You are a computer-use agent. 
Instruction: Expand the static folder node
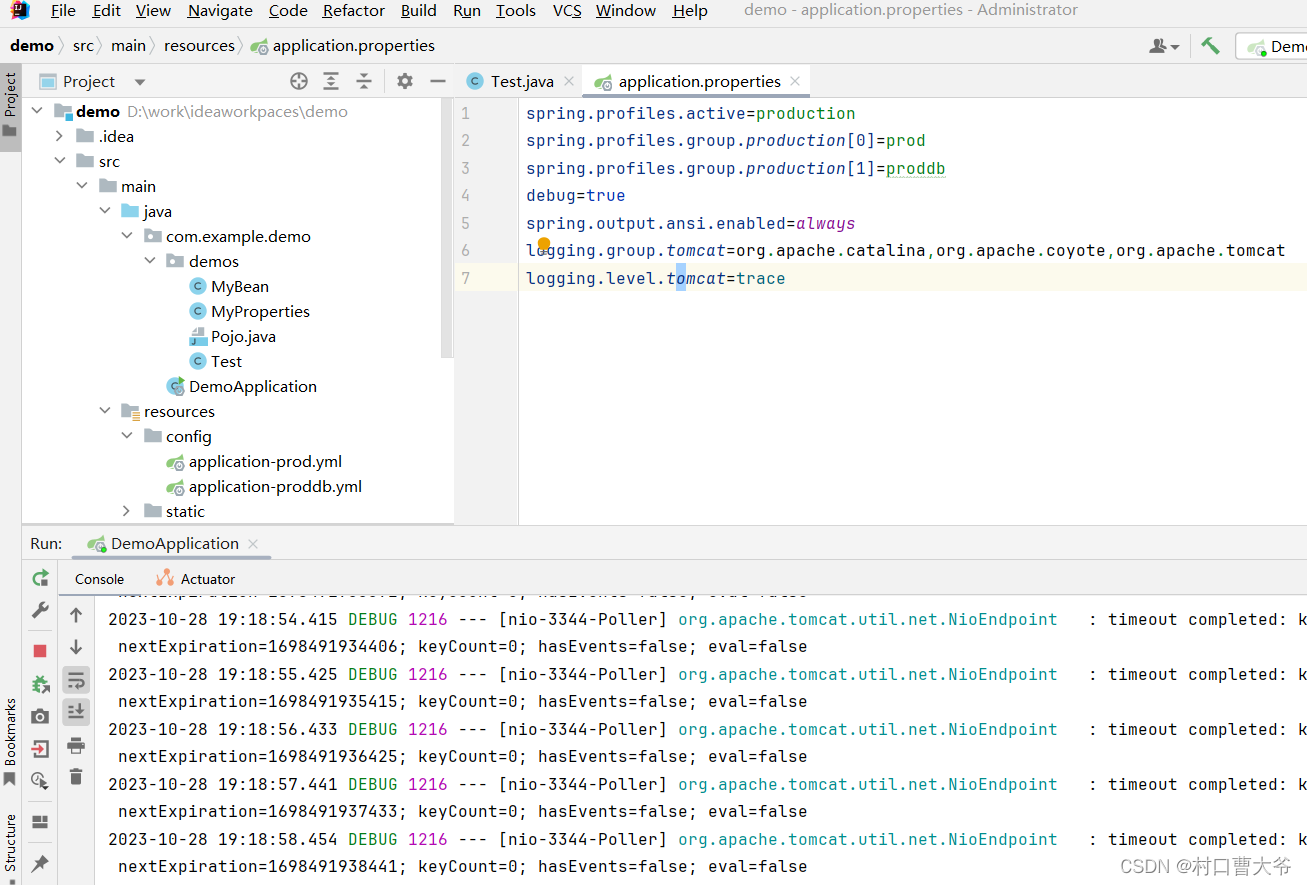[127, 511]
